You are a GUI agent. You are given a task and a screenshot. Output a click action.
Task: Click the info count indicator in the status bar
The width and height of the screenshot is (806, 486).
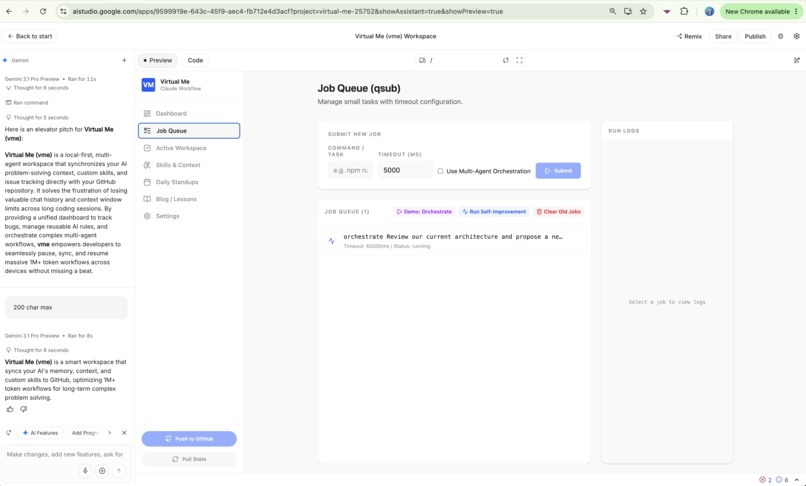tap(782, 480)
